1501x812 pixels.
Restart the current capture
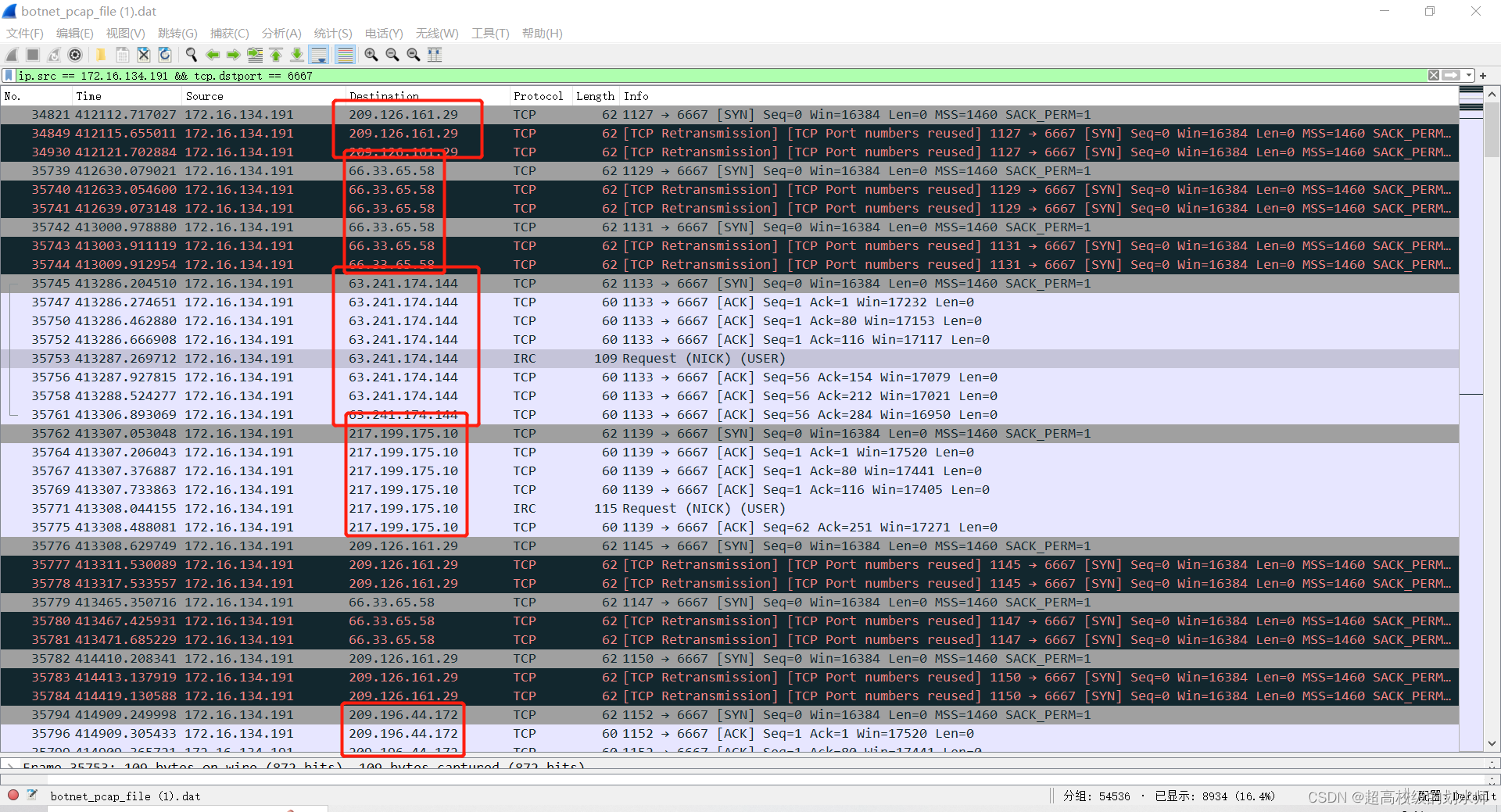point(54,55)
